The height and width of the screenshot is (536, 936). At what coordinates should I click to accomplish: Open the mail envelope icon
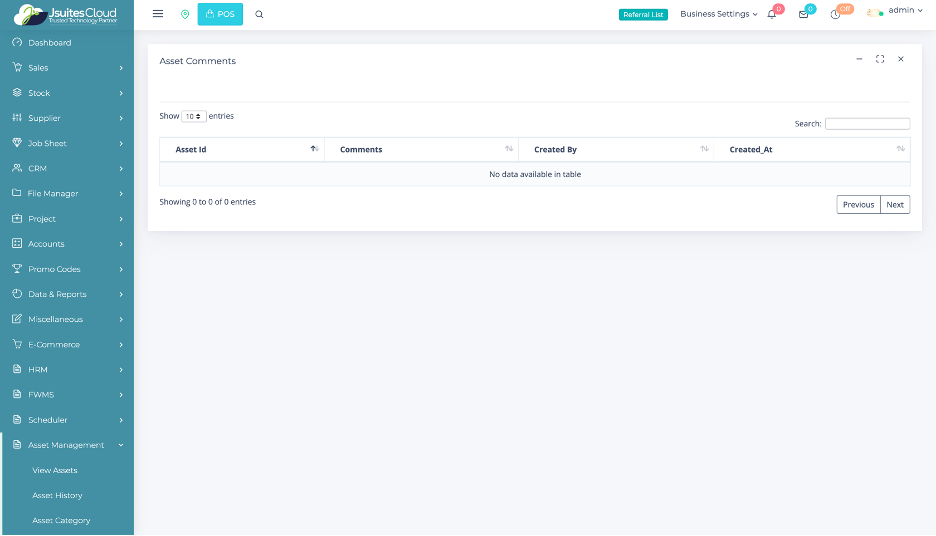tap(803, 14)
